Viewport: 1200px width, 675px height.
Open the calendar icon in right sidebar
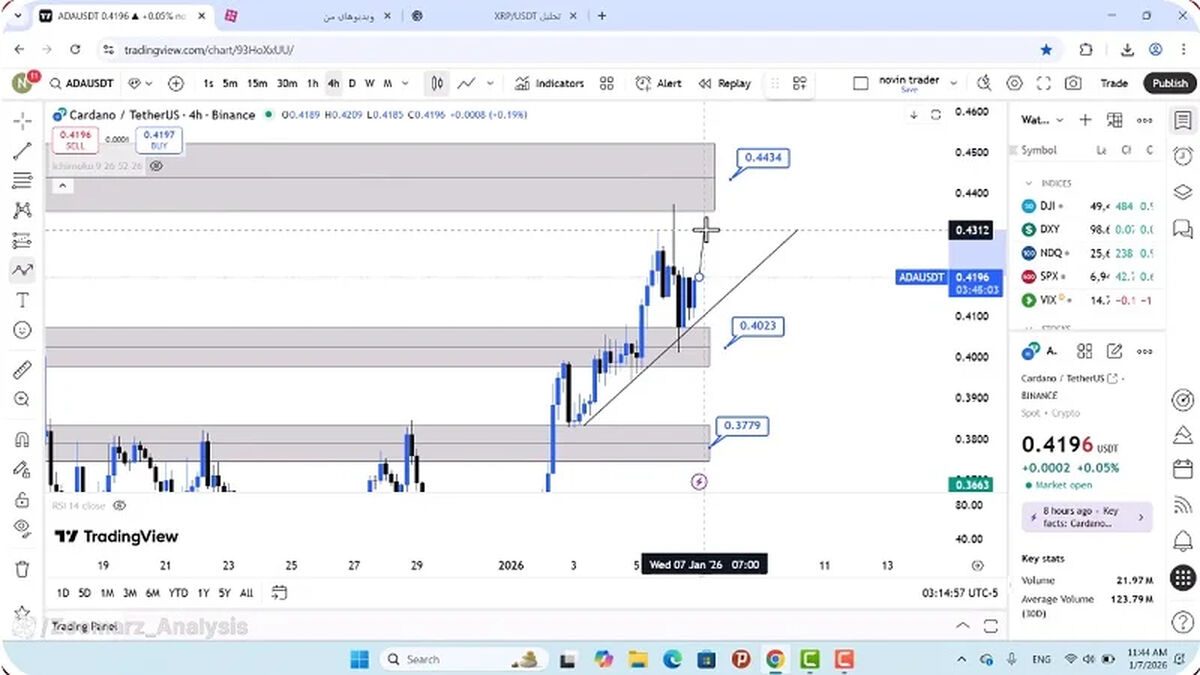[1182, 468]
